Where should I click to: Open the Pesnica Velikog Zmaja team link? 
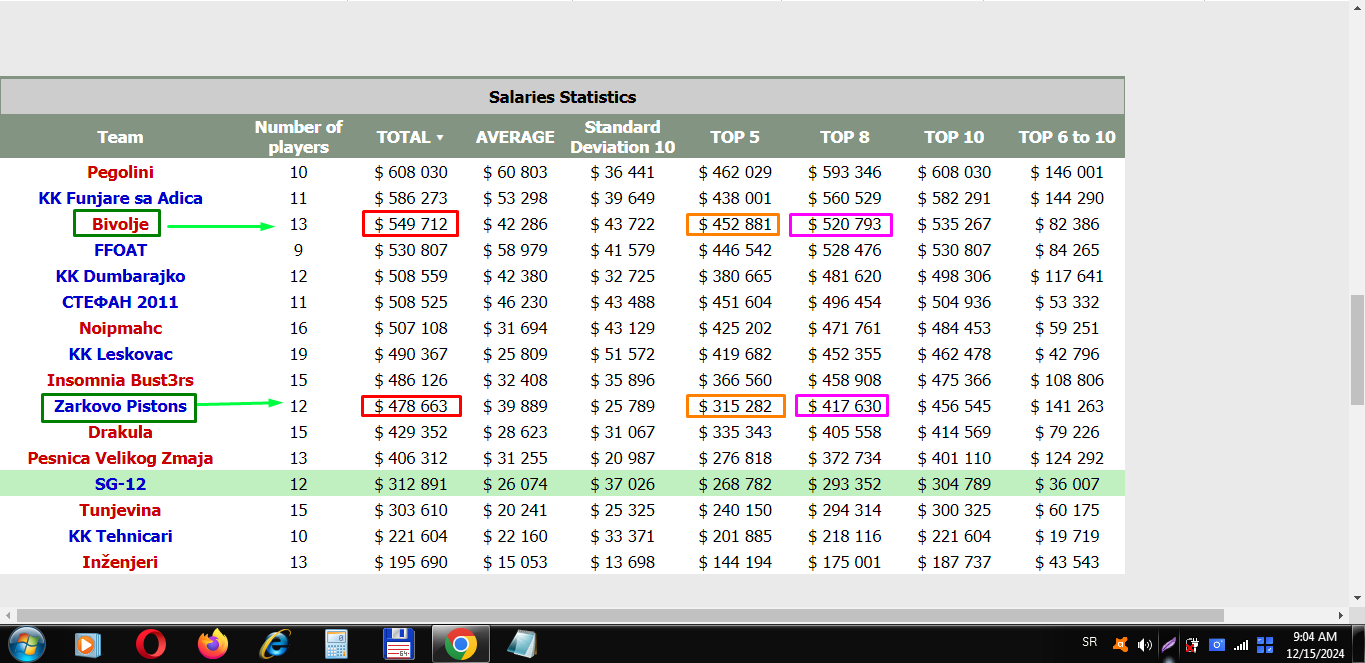click(x=120, y=458)
